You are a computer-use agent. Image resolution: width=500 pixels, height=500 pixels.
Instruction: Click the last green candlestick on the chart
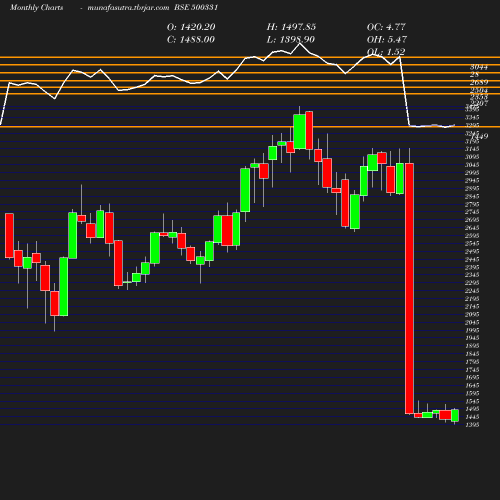[455, 415]
